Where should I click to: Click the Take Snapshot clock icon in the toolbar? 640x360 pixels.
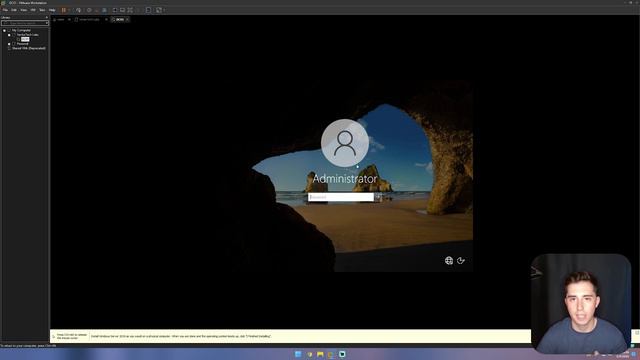click(x=89, y=10)
